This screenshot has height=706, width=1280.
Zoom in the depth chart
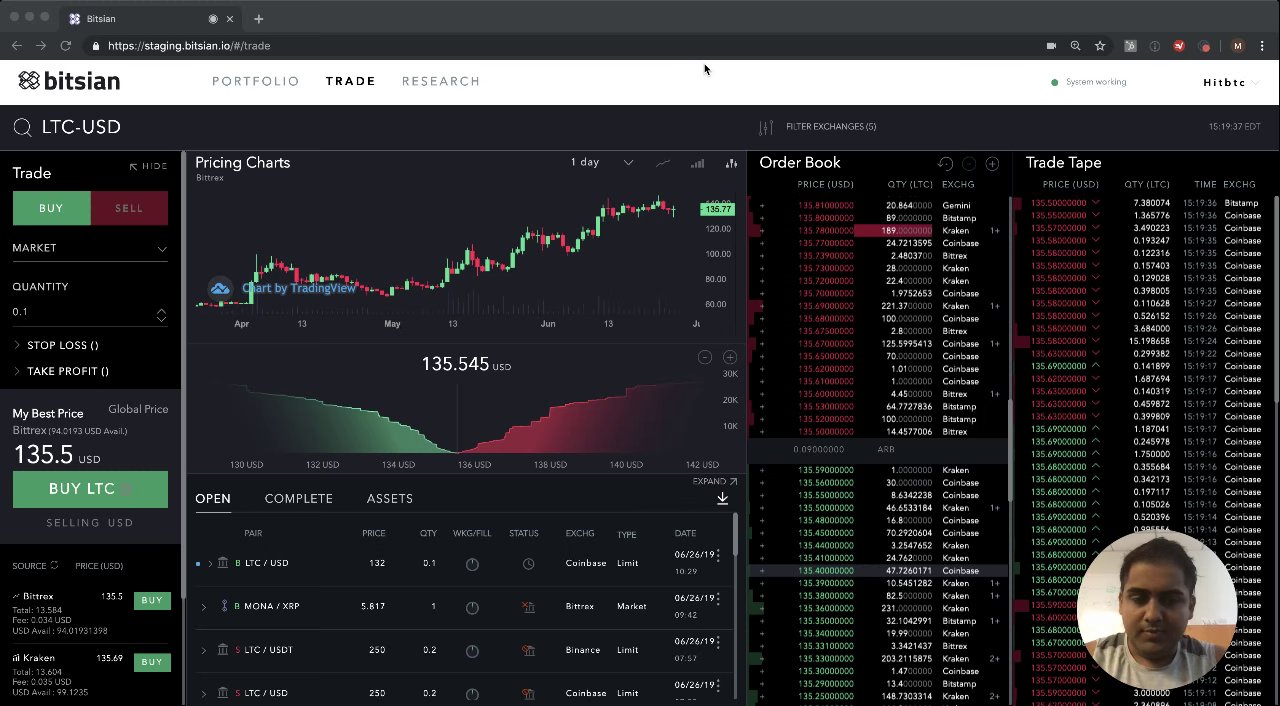point(730,357)
